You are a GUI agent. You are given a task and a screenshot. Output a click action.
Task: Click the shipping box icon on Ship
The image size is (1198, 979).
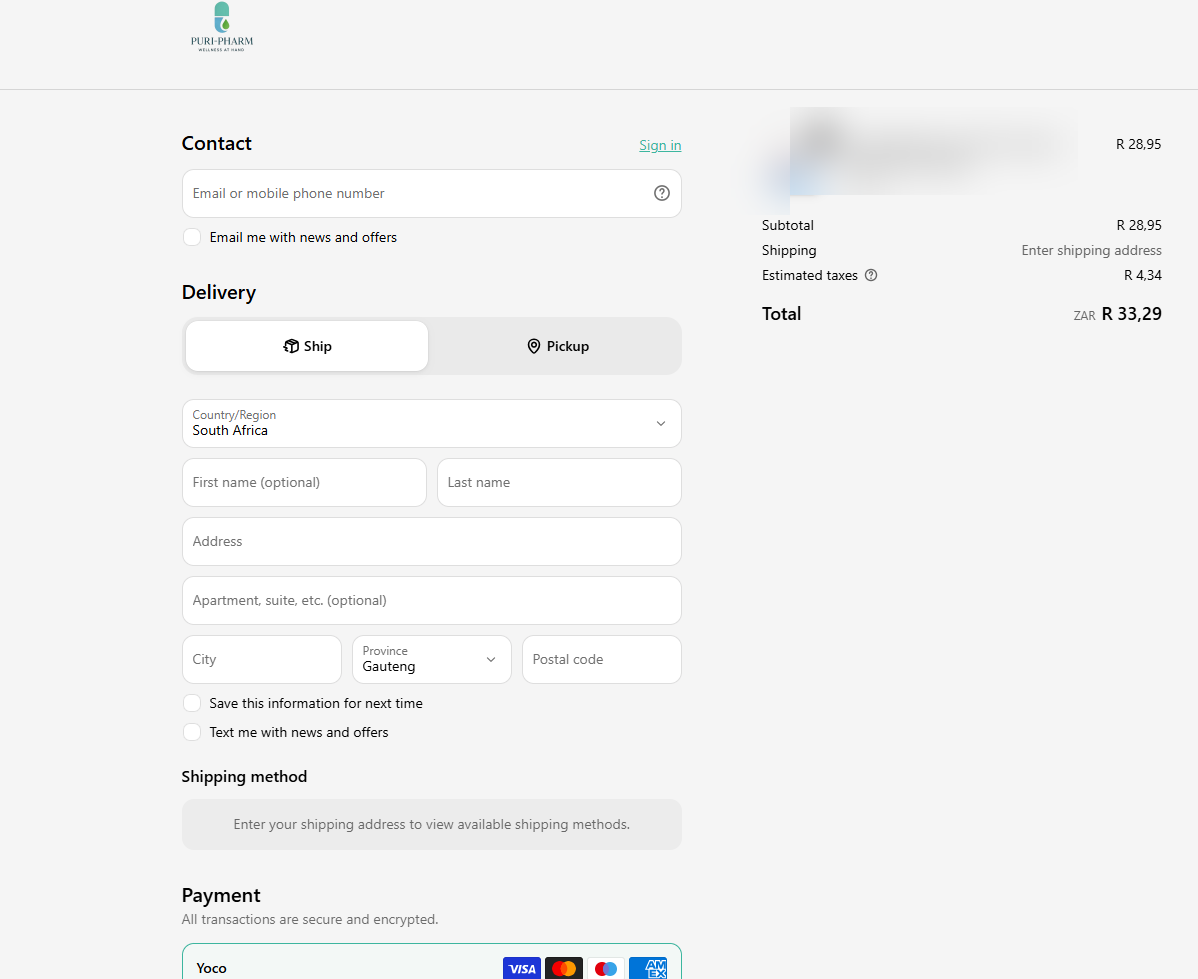291,346
